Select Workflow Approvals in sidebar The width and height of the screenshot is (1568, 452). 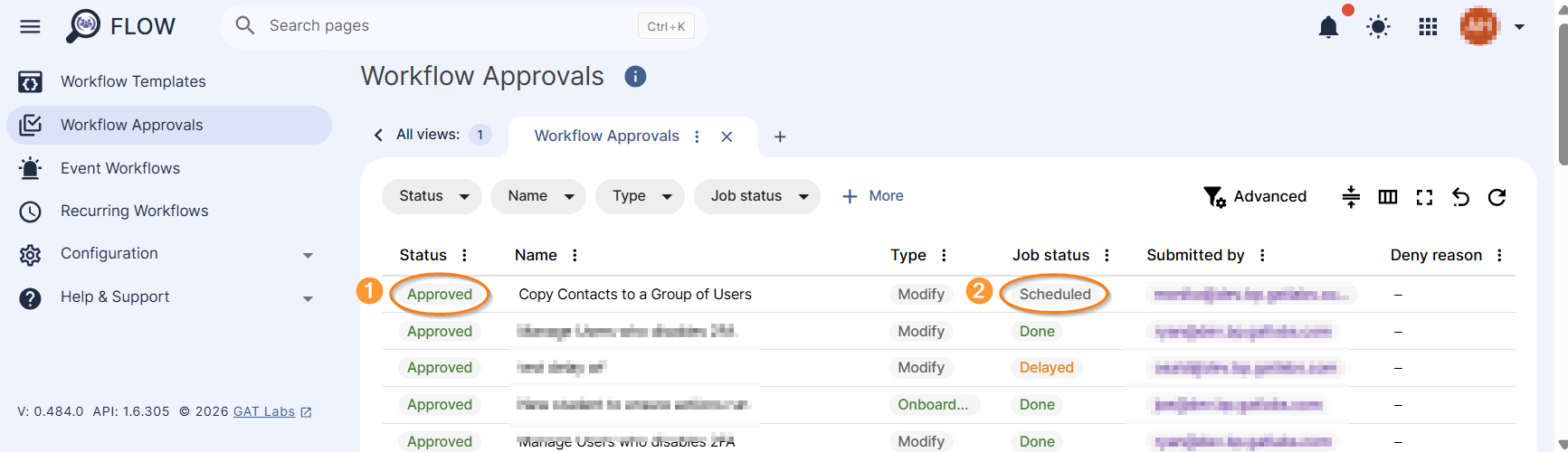[x=169, y=125]
